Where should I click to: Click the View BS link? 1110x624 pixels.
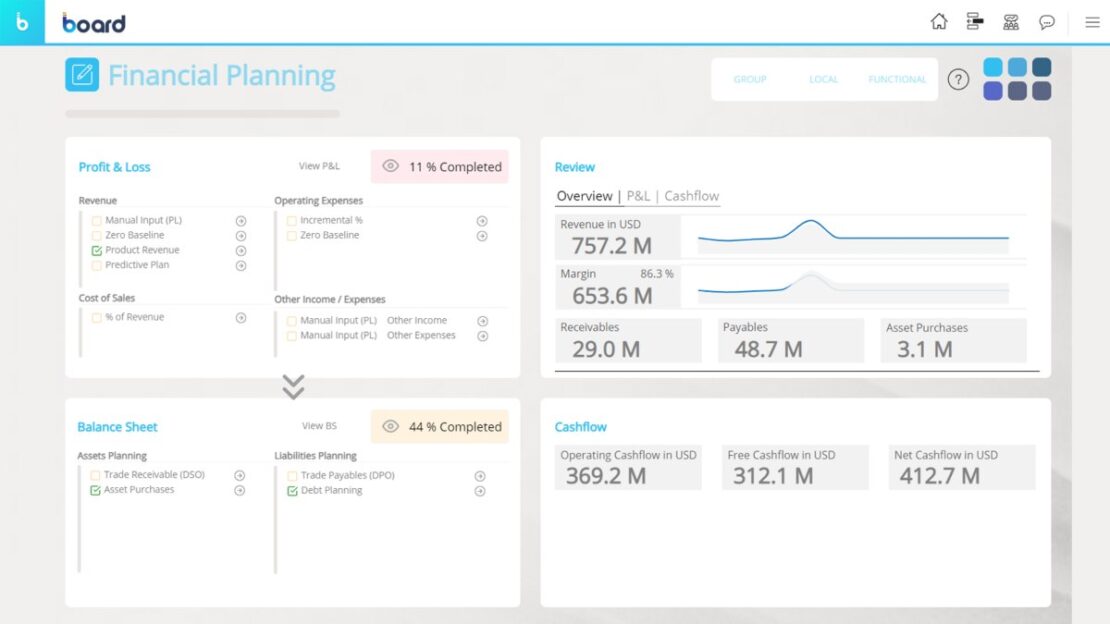319,425
